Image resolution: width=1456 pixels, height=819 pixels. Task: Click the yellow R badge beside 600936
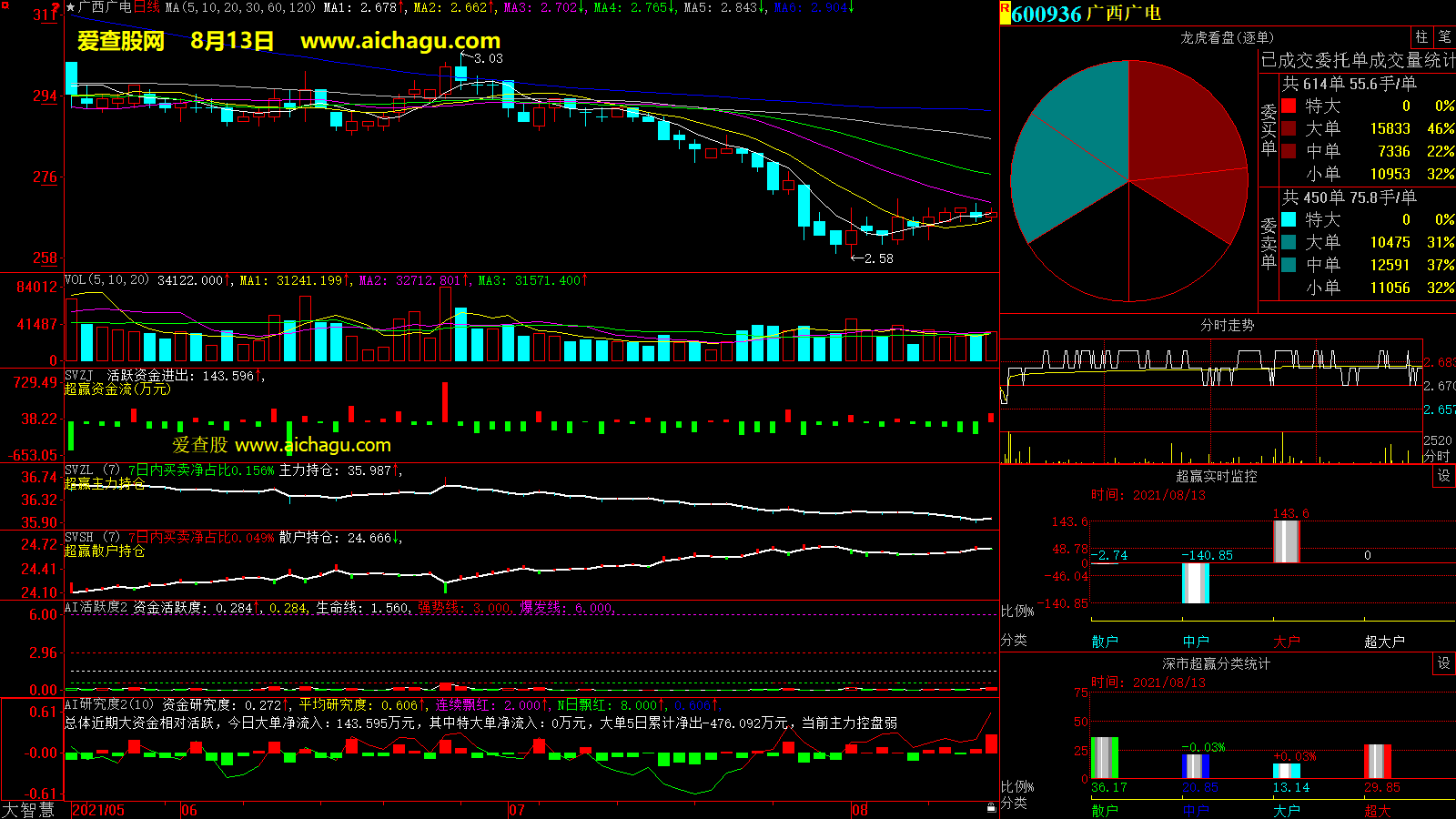[1005, 13]
